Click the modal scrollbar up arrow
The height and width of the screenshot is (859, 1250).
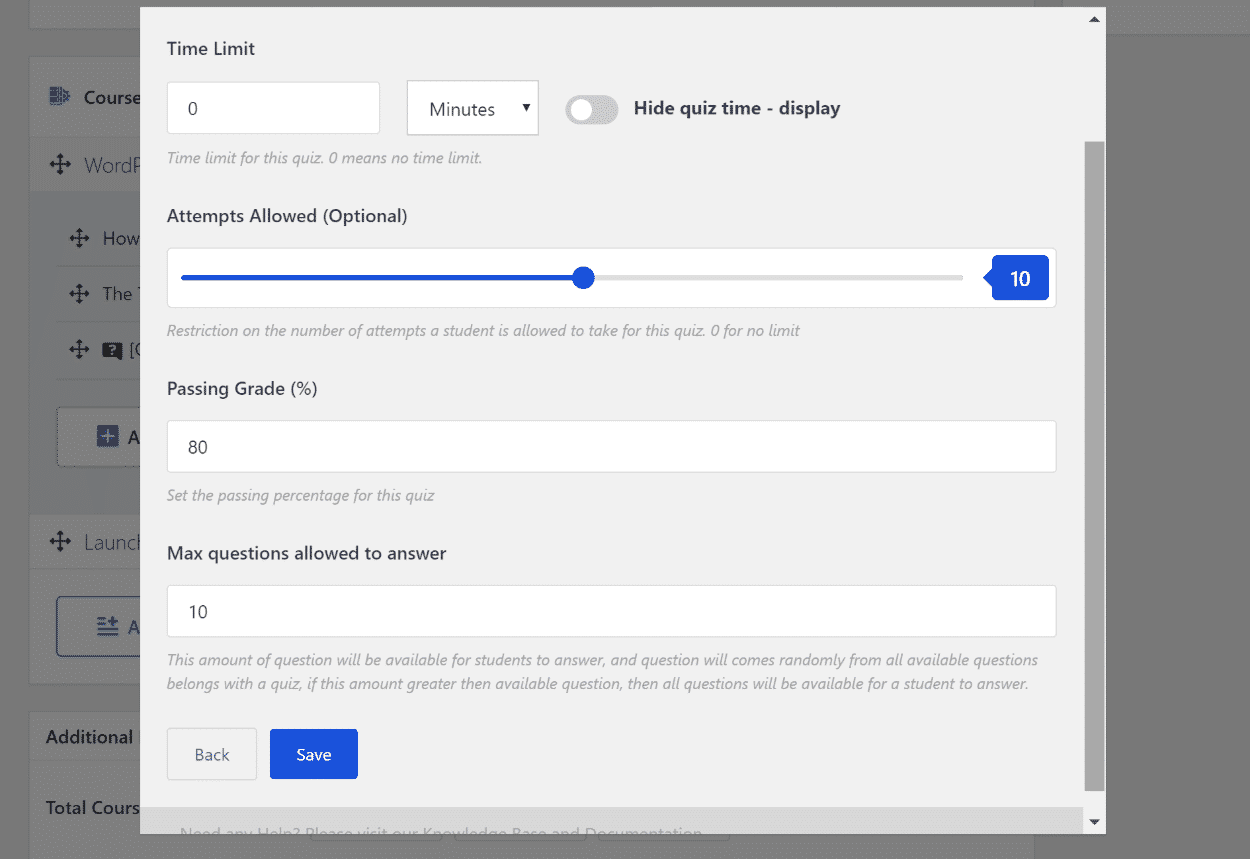pyautogui.click(x=1094, y=19)
